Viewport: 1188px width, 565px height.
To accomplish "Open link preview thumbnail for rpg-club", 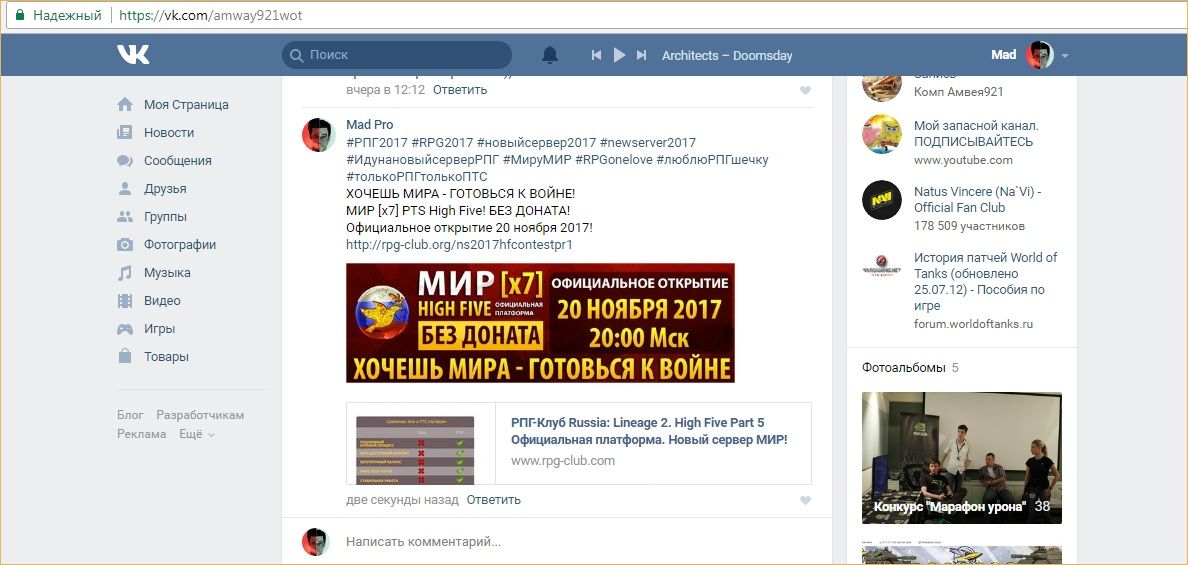I will pos(415,450).
